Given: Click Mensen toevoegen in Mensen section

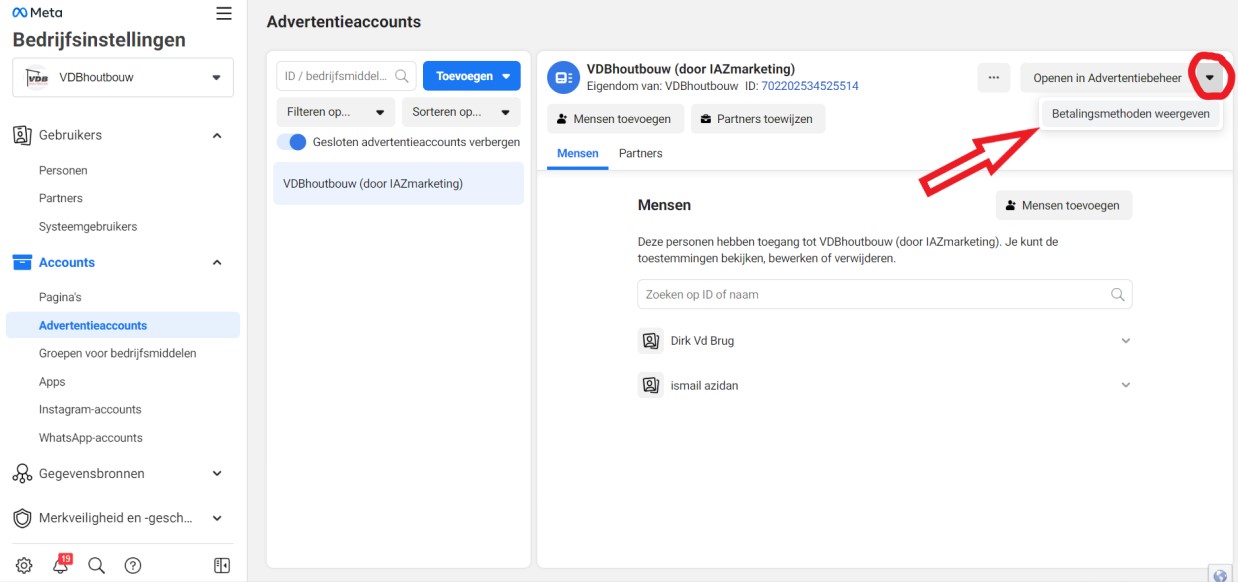Looking at the screenshot, I should click(1064, 205).
